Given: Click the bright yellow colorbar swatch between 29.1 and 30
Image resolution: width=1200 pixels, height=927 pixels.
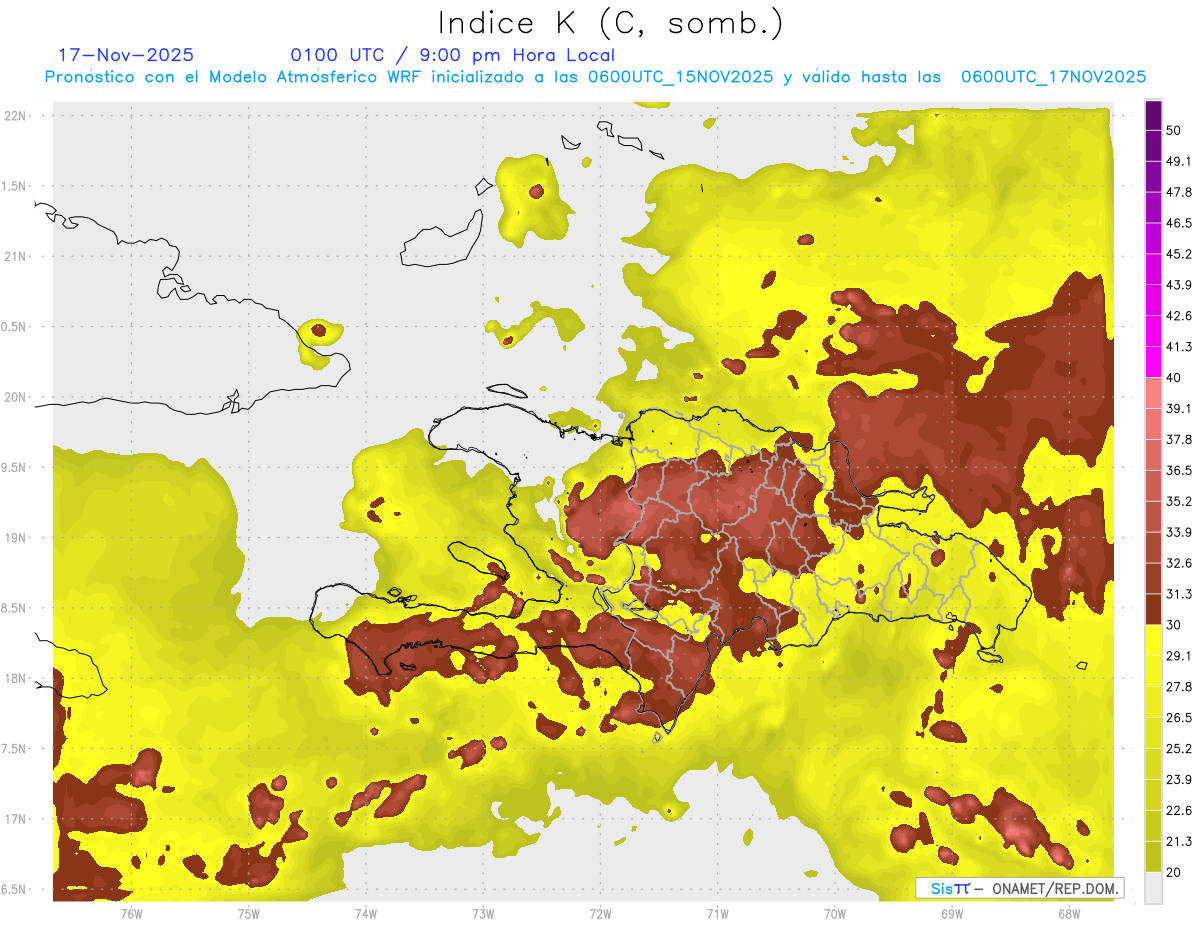Looking at the screenshot, I should coord(1153,641).
